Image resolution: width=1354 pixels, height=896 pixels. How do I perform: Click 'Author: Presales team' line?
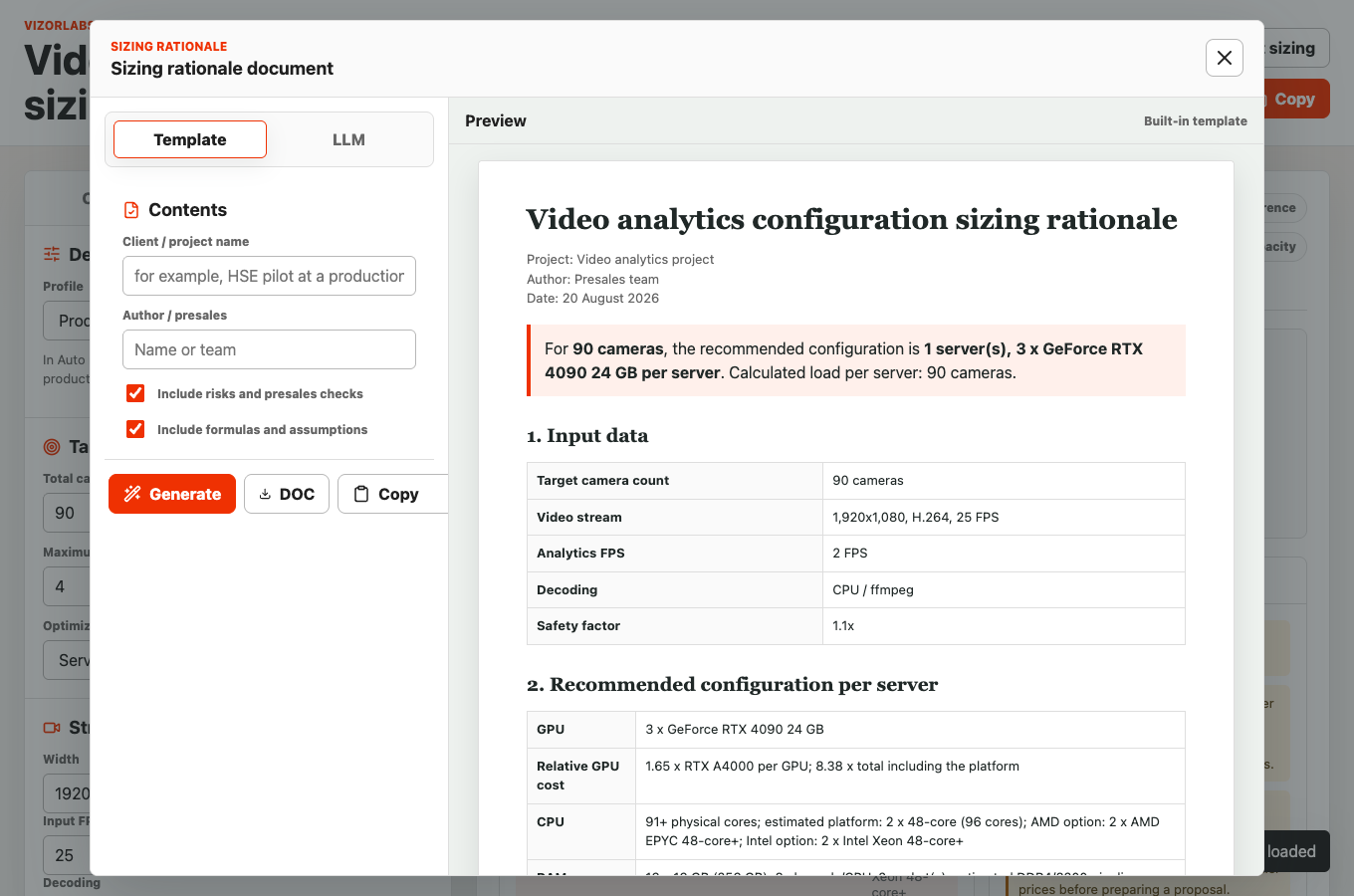click(592, 280)
